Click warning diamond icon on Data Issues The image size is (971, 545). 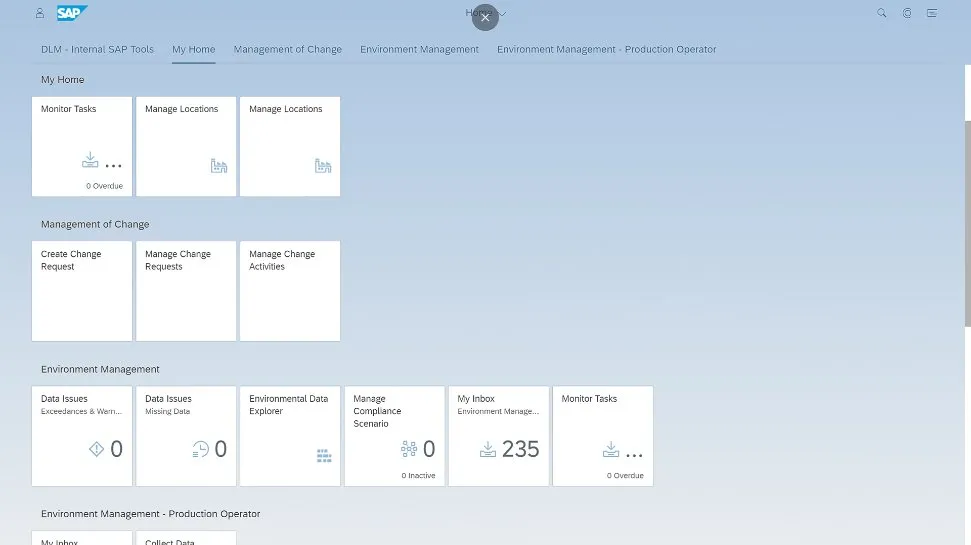tap(96, 449)
